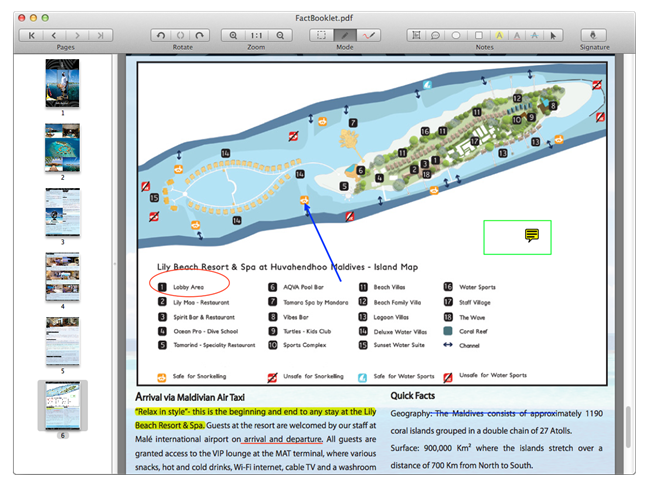Click the 'Beach Villas' legend text
This screenshot has width=650, height=488.
pyautogui.click(x=389, y=287)
